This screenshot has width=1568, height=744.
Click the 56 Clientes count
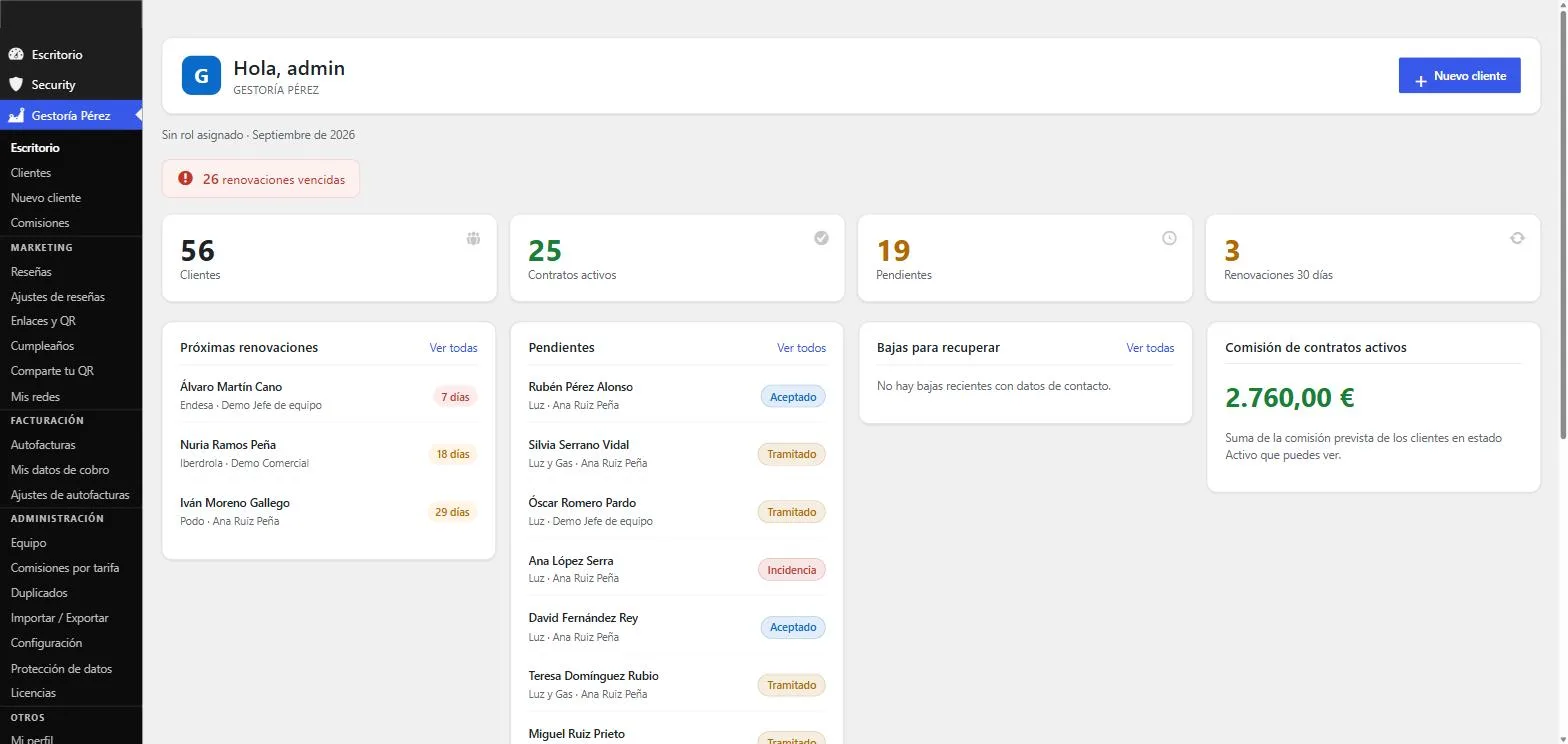[x=198, y=250]
